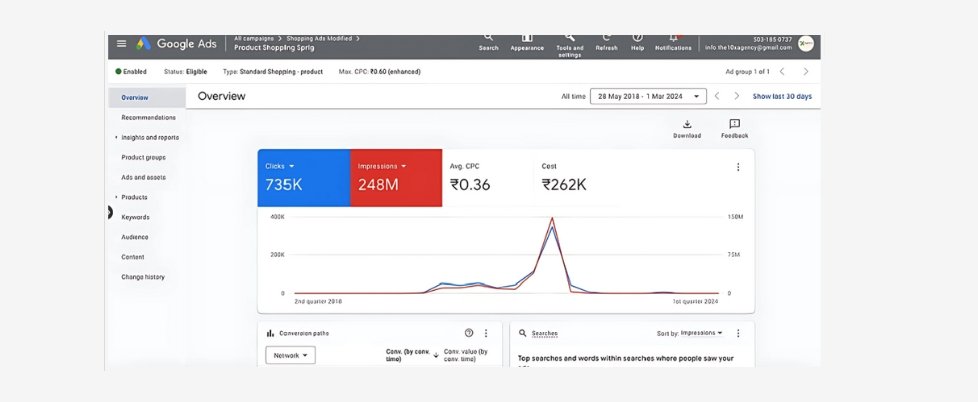Click the Search magnifier icon in header
The height and width of the screenshot is (402, 978).
pyautogui.click(x=488, y=38)
